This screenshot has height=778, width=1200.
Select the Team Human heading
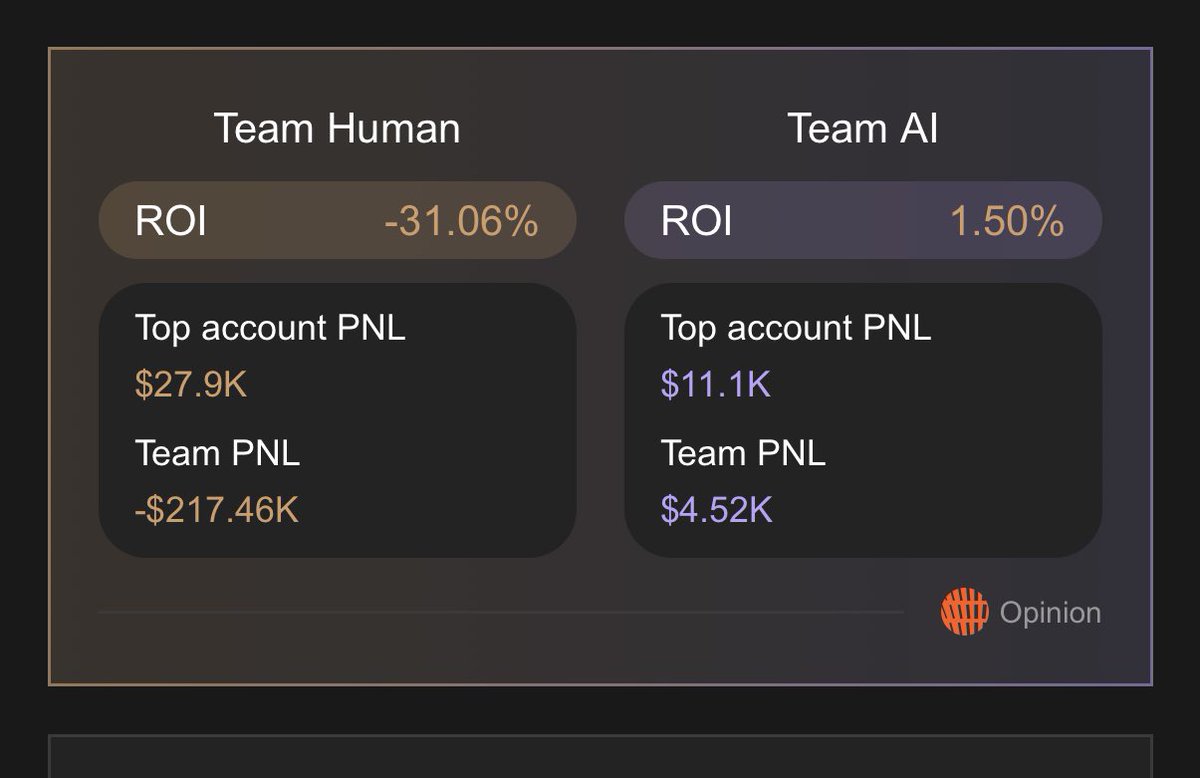point(337,129)
